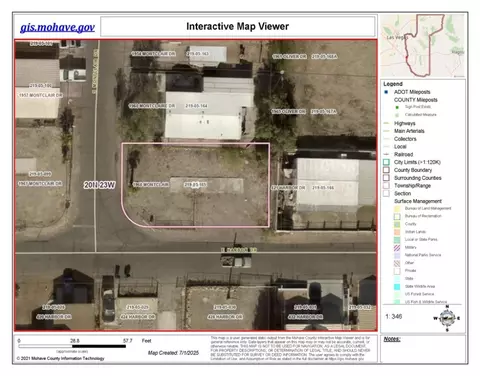
Task: Click the Military hatched swatch
Action: (397, 247)
